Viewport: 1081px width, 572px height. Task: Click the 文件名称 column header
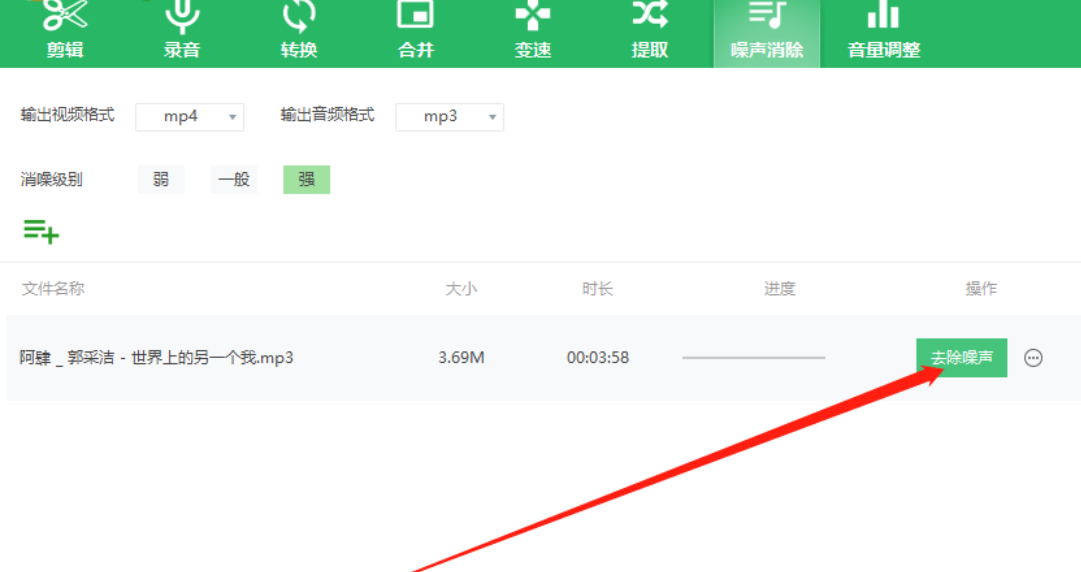(53, 289)
